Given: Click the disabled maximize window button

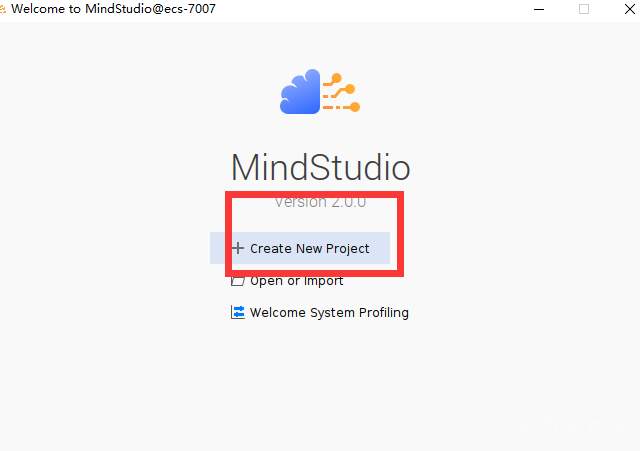Looking at the screenshot, I should click(x=584, y=9).
